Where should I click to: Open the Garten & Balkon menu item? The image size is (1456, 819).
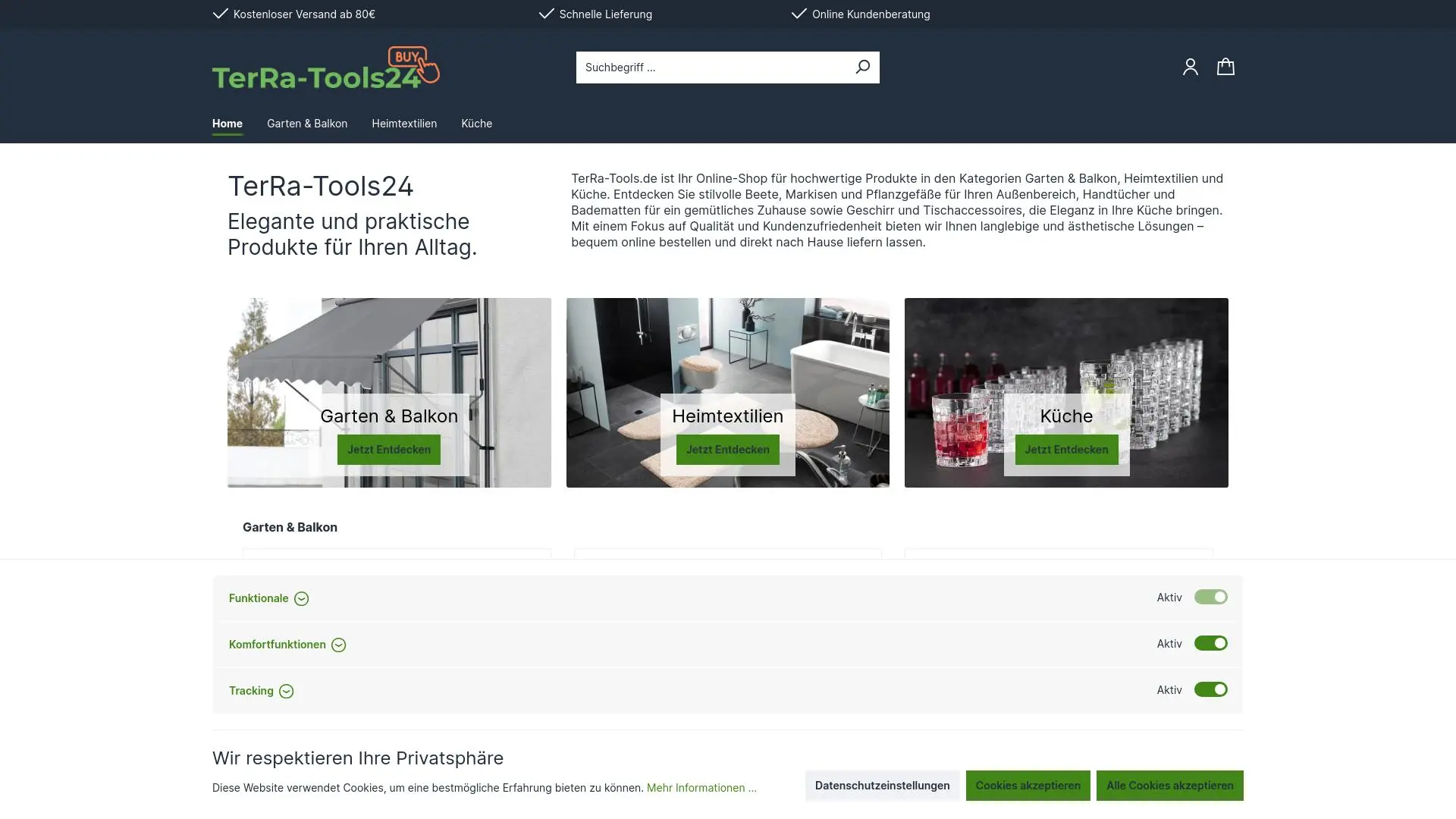pos(307,123)
